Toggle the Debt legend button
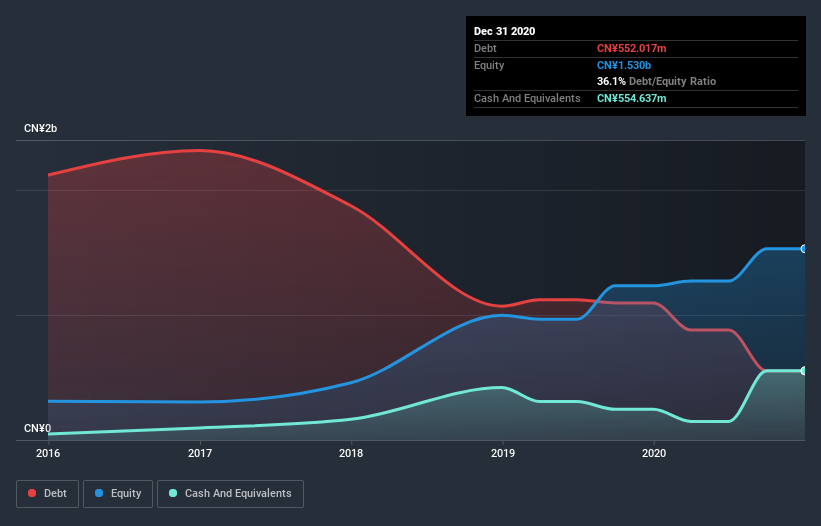The height and width of the screenshot is (526, 821). [x=48, y=494]
